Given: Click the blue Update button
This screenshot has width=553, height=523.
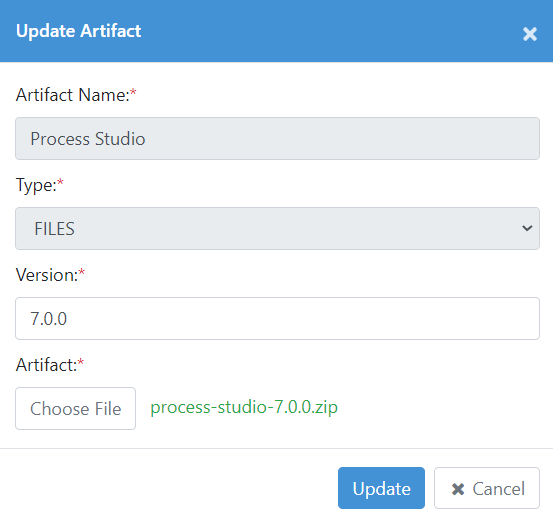Looking at the screenshot, I should [381, 488].
